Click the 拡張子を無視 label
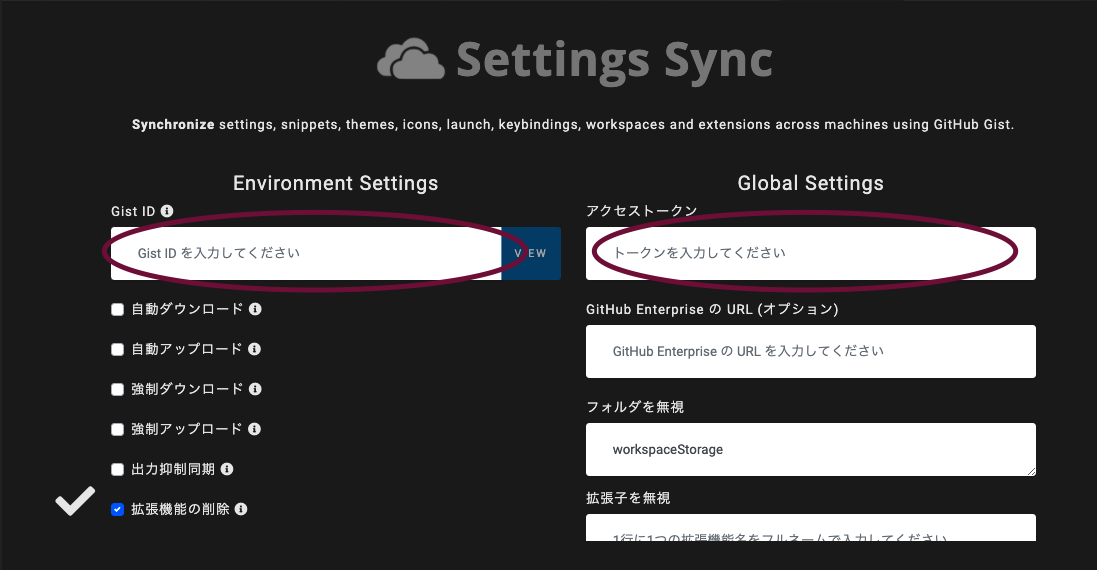Screen dimensions: 1097x570 click(x=628, y=497)
